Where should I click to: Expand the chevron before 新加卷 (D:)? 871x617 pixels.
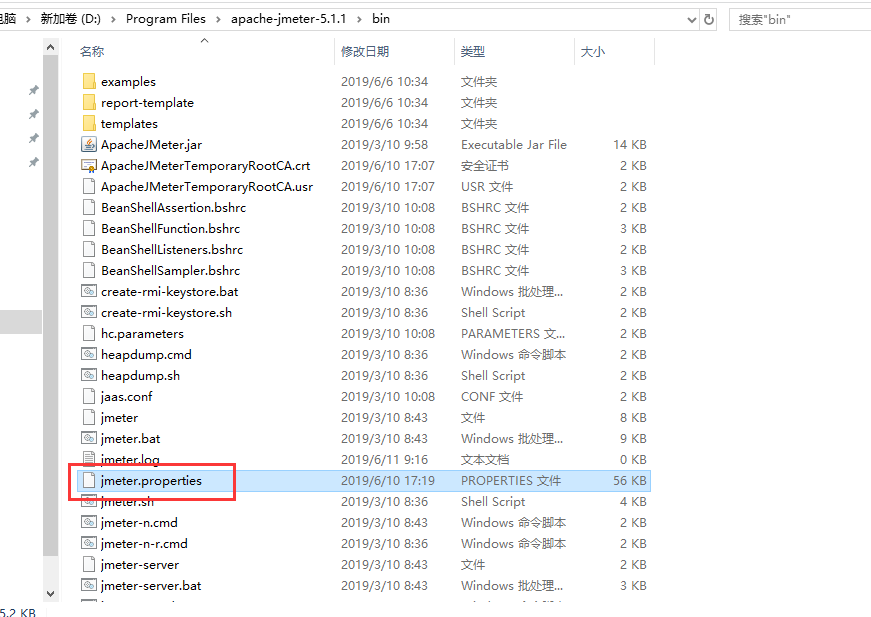coord(28,19)
